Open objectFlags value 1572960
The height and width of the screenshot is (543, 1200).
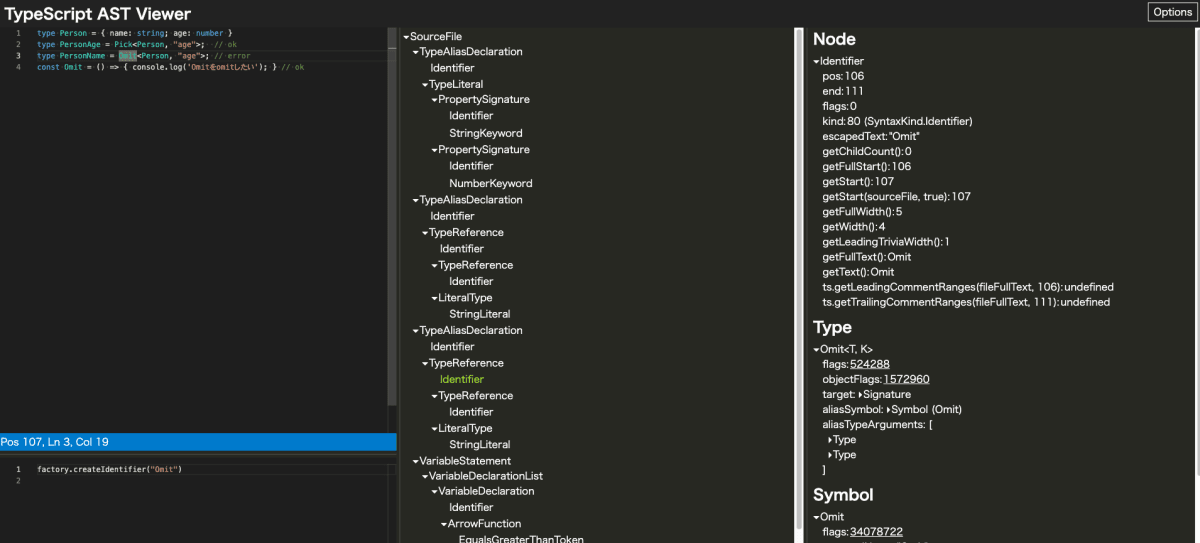[906, 379]
